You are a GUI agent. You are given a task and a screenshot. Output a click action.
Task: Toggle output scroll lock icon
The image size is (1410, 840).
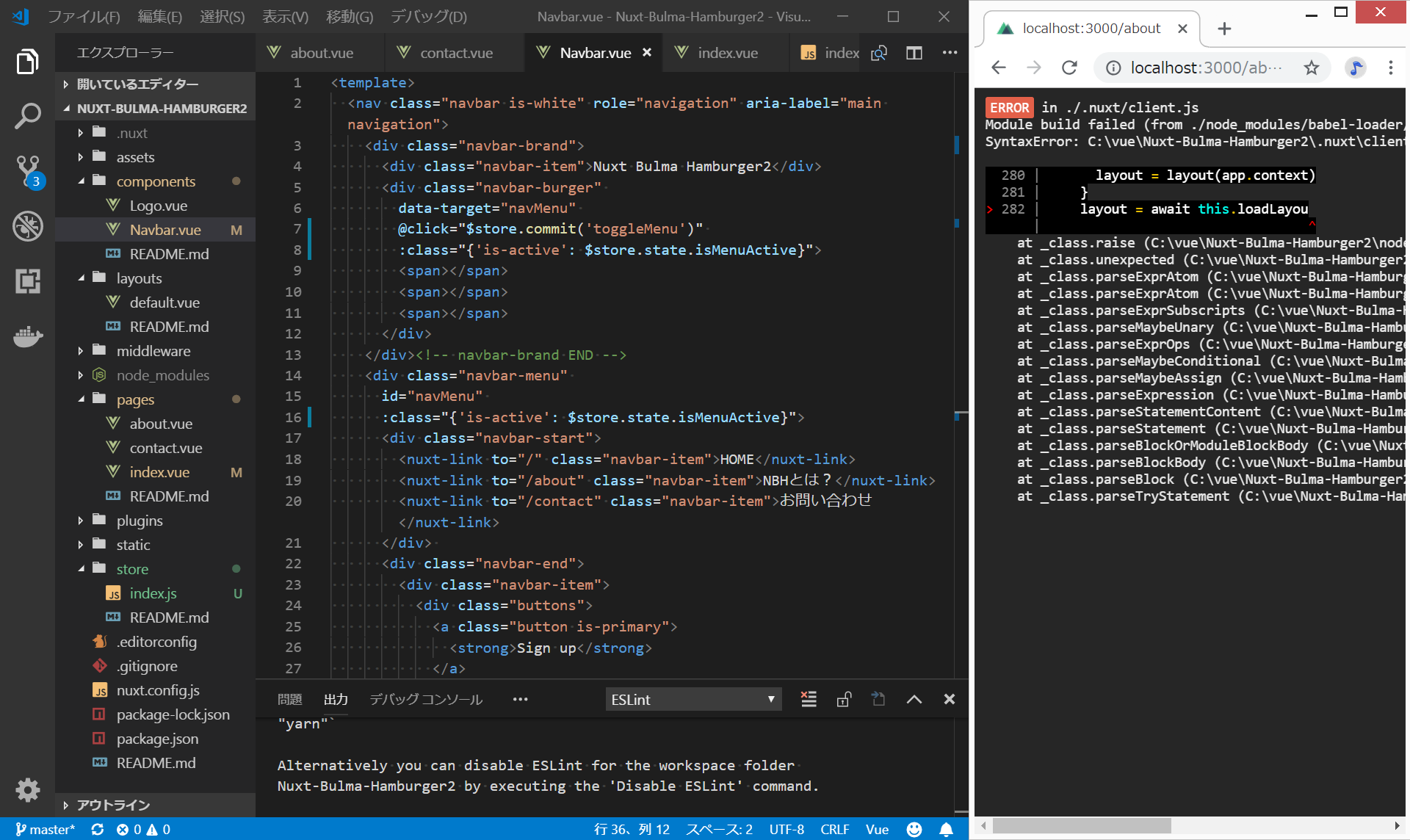pos(844,699)
